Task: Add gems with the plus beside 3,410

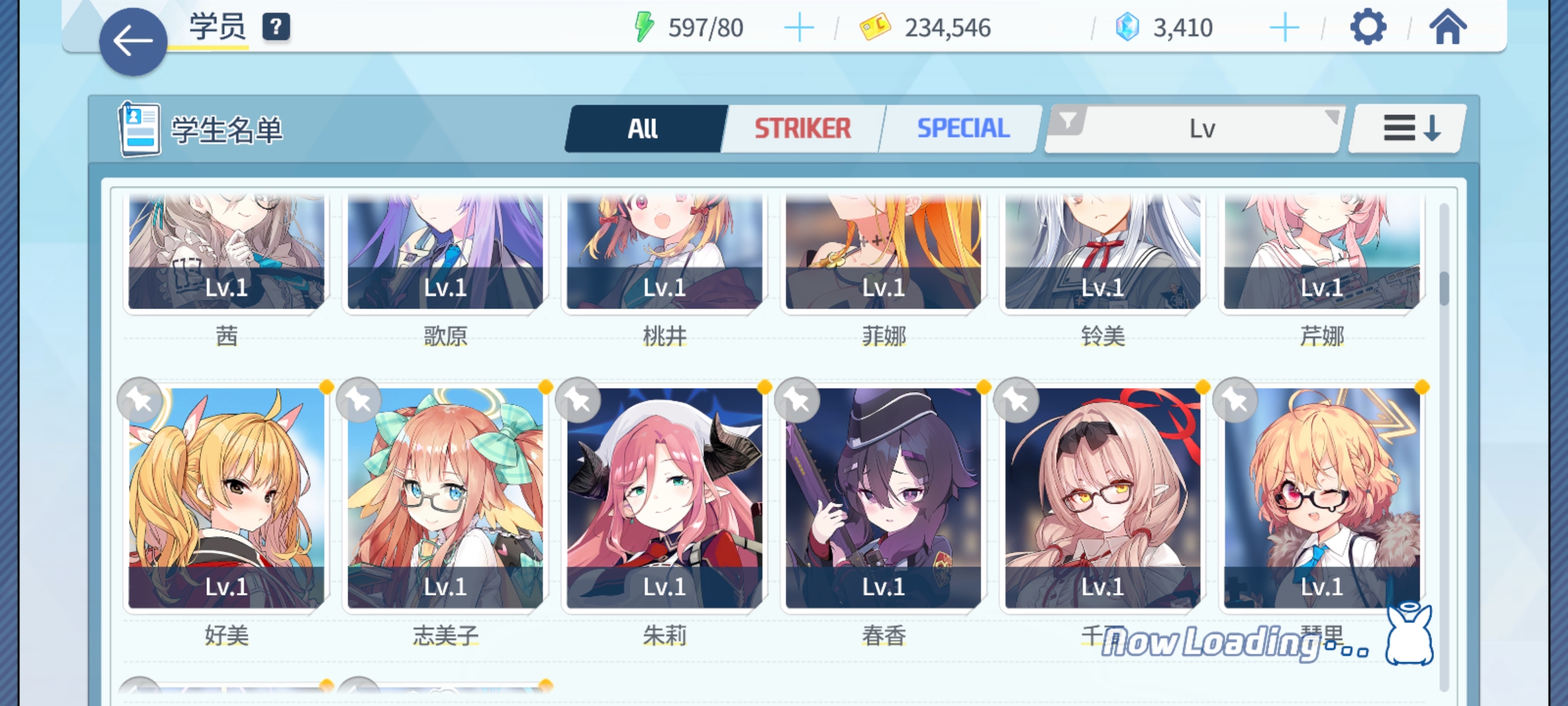Action: click(1284, 28)
